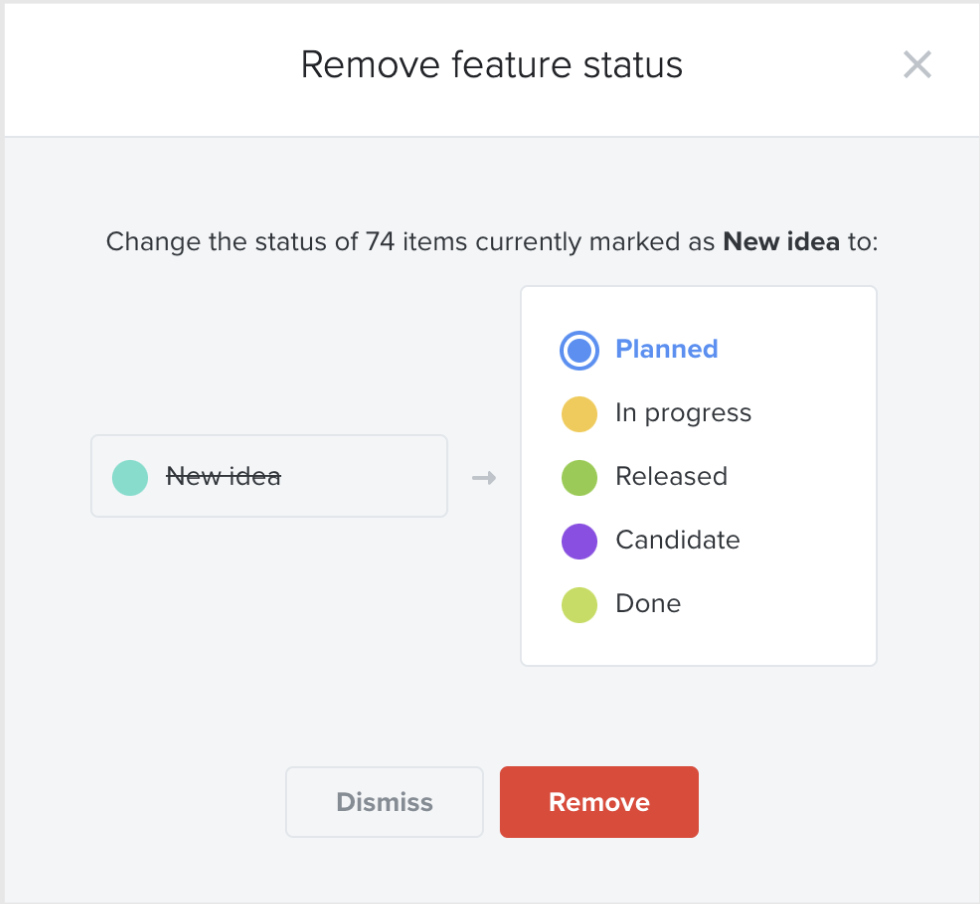Viewport: 980px width, 904px height.
Task: Click the green Released status circle
Action: (x=578, y=477)
